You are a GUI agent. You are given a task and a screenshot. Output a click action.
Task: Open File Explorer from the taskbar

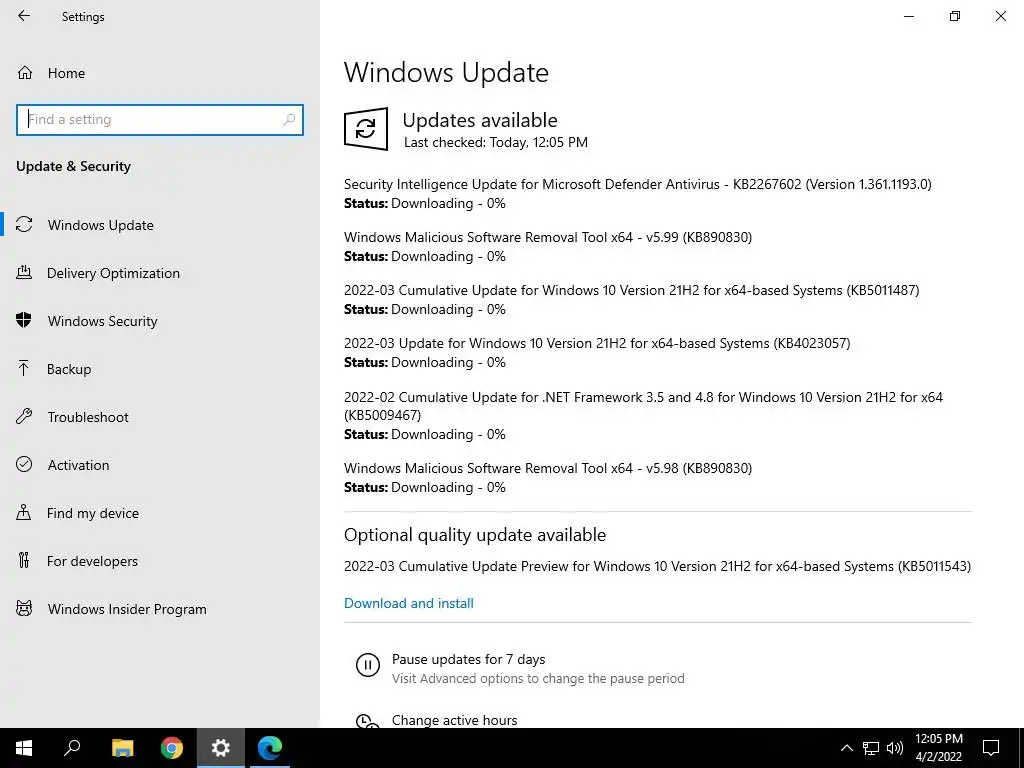[122, 748]
